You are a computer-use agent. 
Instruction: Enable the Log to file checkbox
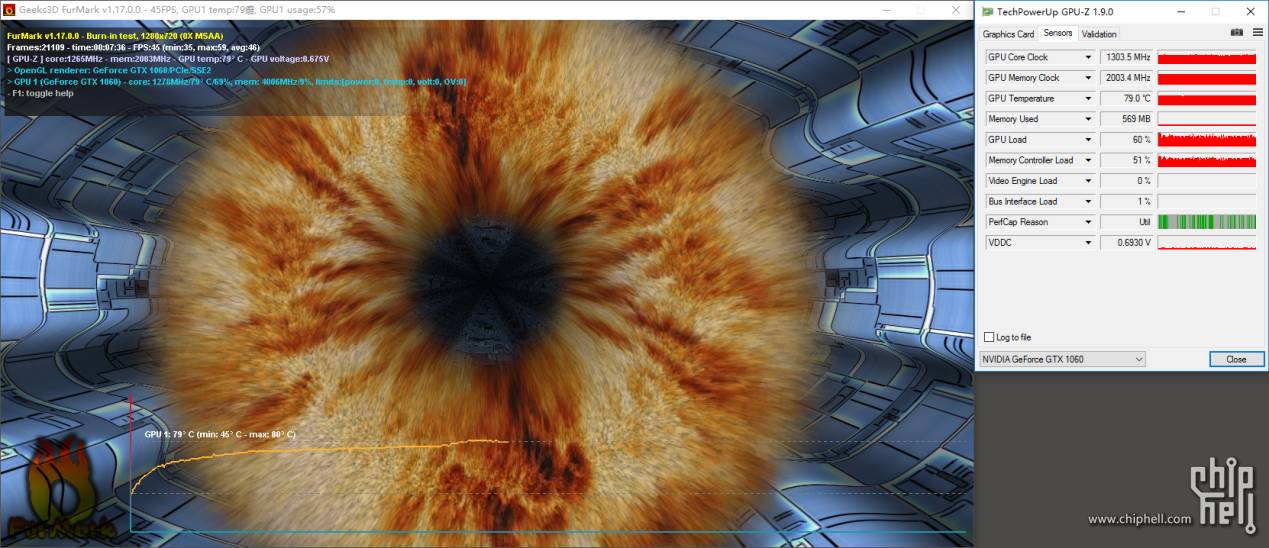point(990,337)
